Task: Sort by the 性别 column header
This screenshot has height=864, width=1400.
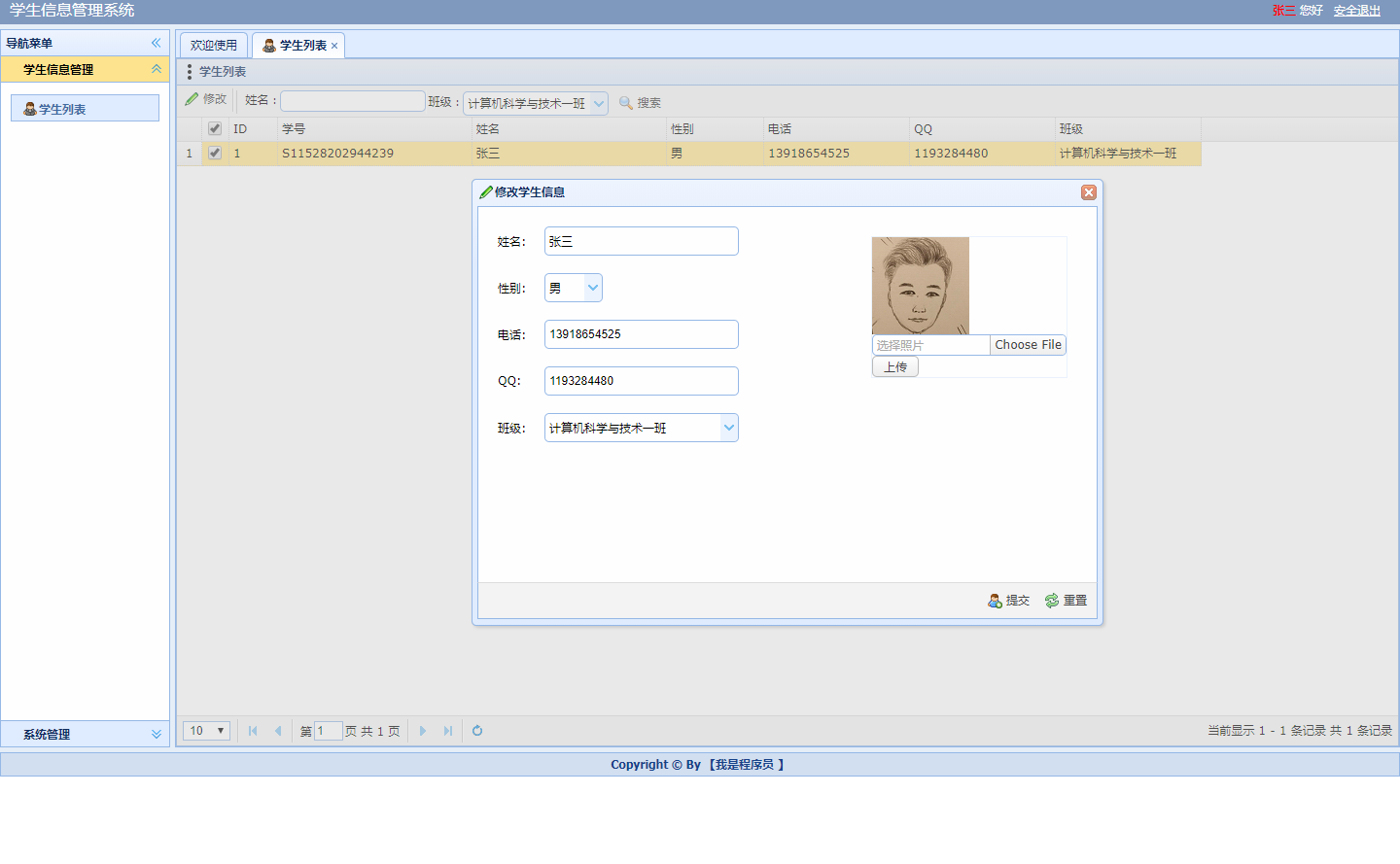Action: click(715, 129)
